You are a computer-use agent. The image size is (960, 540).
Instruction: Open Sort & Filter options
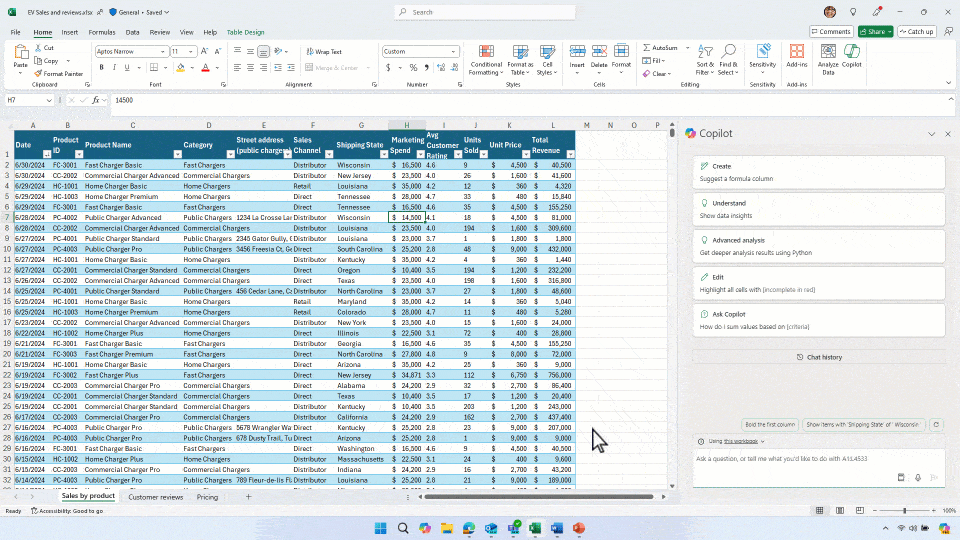point(705,60)
